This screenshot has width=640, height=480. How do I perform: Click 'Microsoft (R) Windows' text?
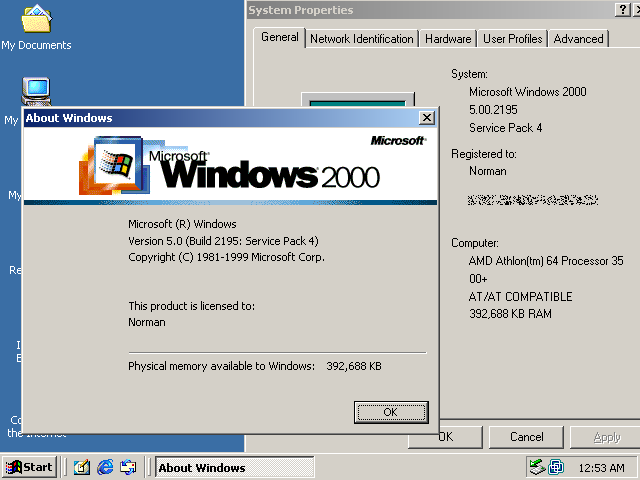(182, 224)
